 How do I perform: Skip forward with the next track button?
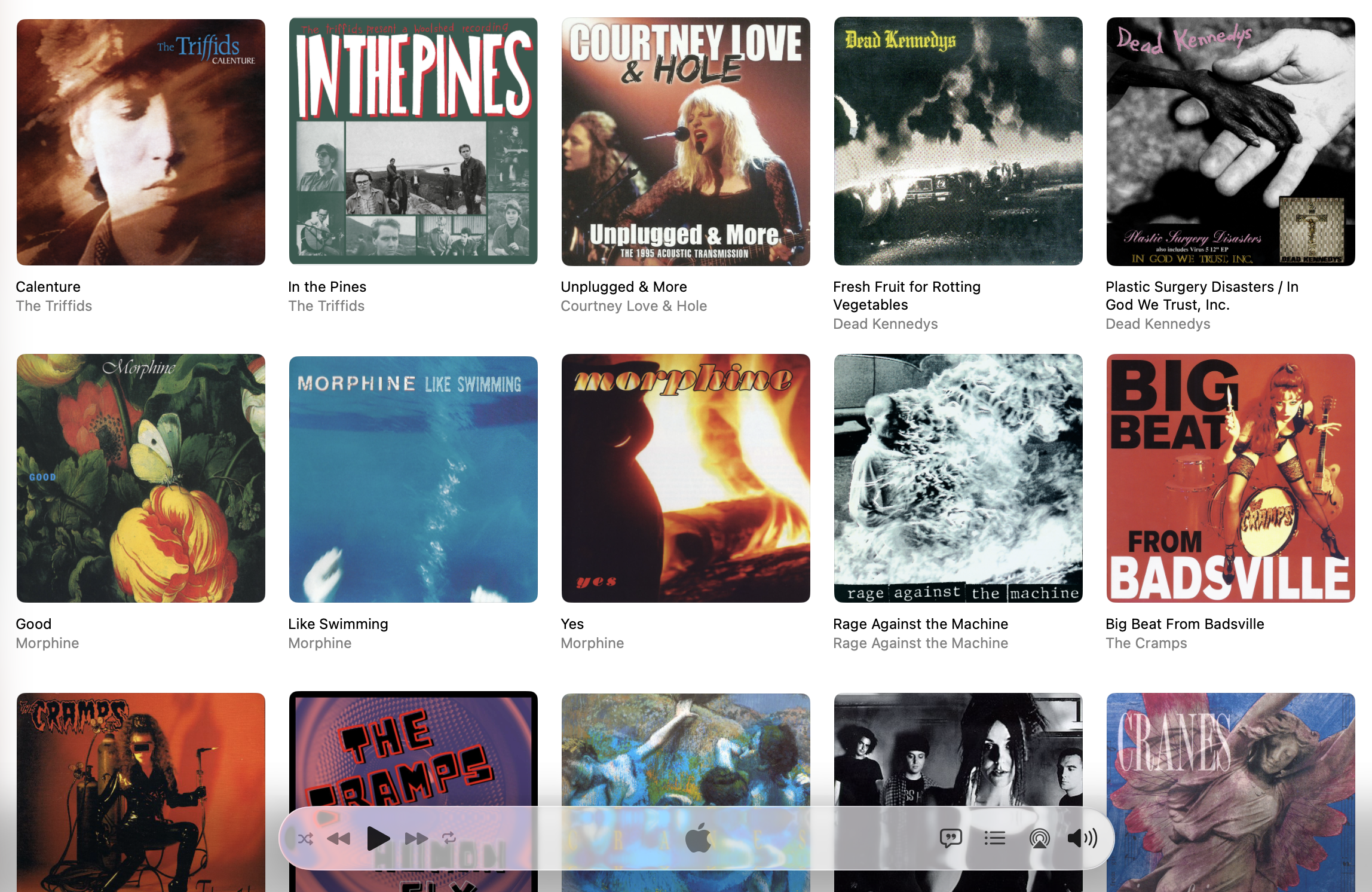coord(416,839)
